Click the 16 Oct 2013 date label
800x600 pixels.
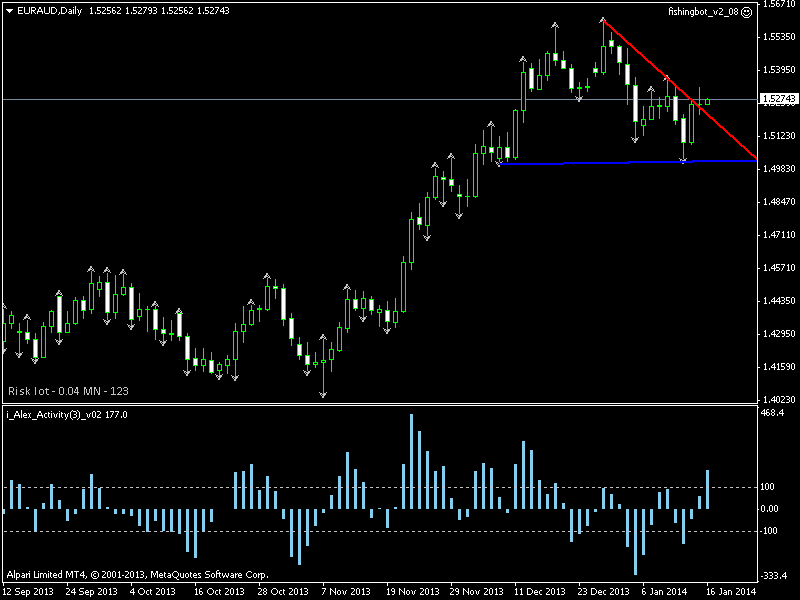pos(219,592)
